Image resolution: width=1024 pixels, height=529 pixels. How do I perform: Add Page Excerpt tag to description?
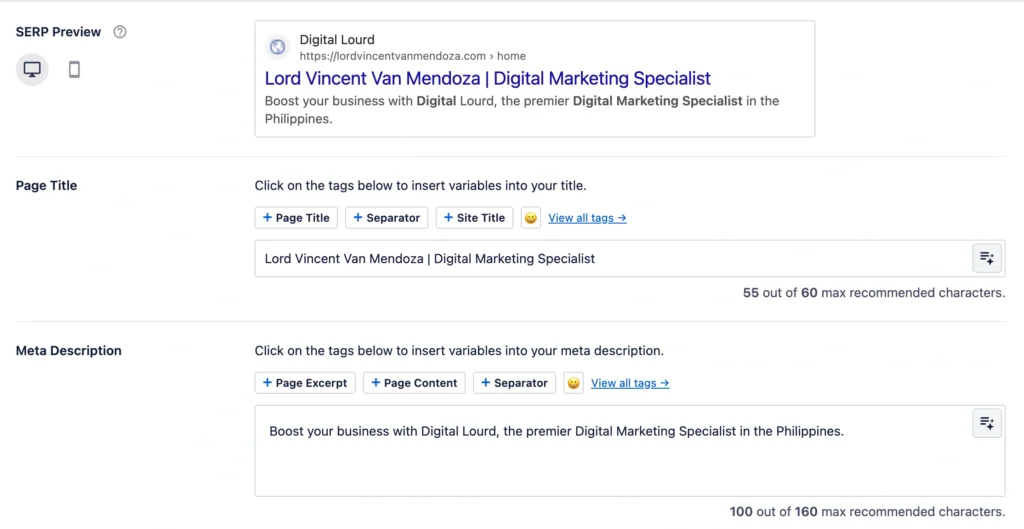click(305, 383)
